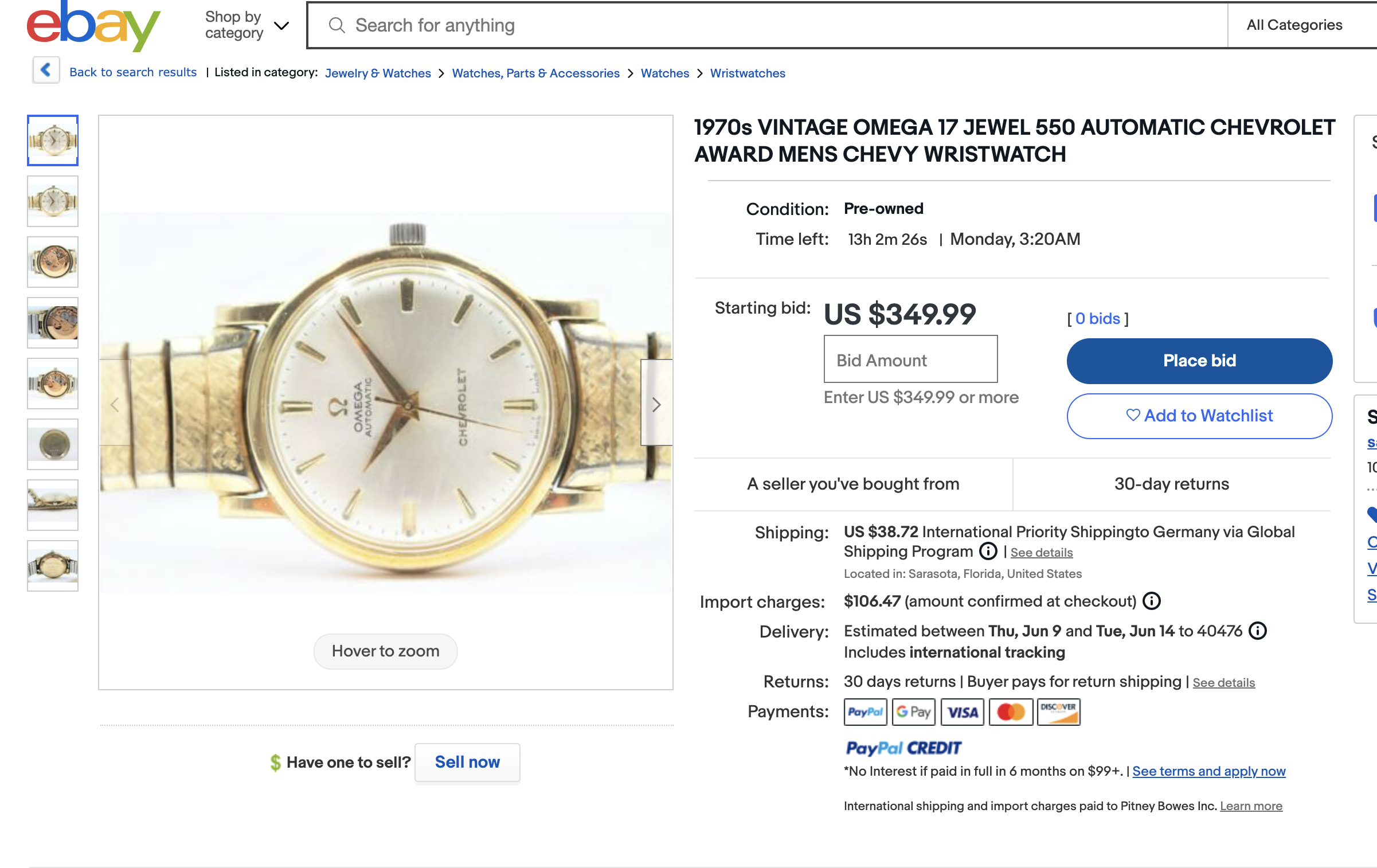Click Sell now button

[467, 762]
